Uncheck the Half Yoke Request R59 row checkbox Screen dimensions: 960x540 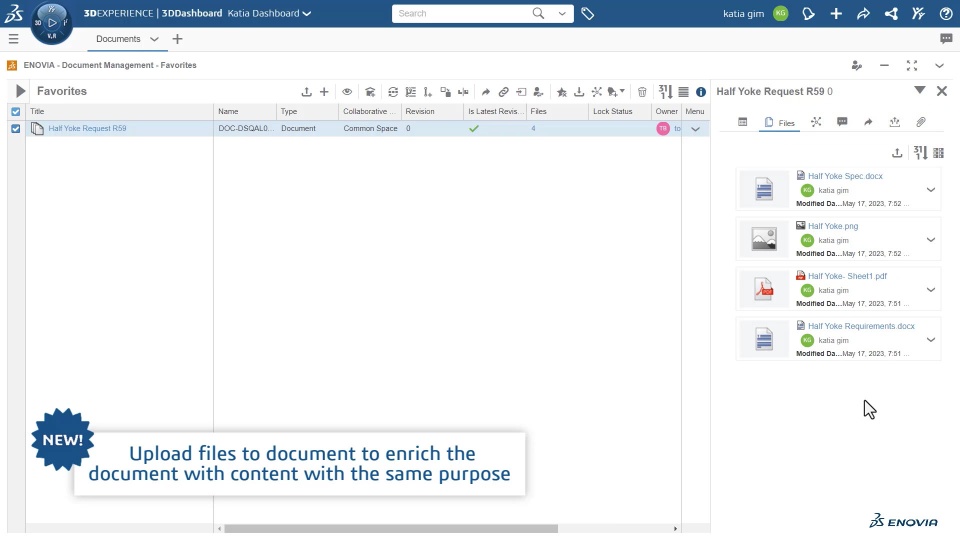coord(16,129)
